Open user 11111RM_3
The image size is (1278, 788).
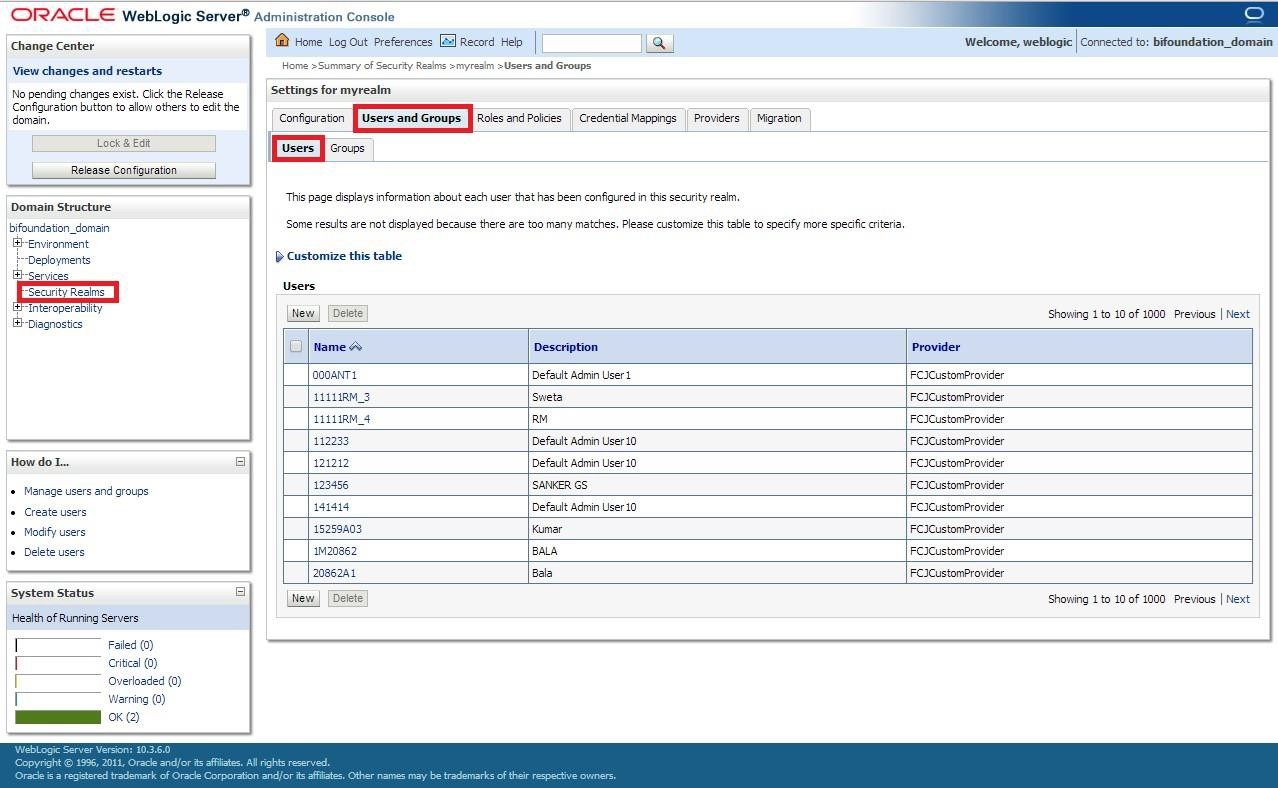341,397
